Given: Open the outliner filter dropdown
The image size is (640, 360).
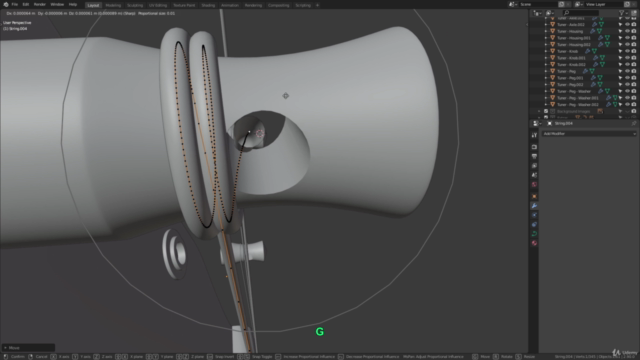Looking at the screenshot, I should point(623,13).
